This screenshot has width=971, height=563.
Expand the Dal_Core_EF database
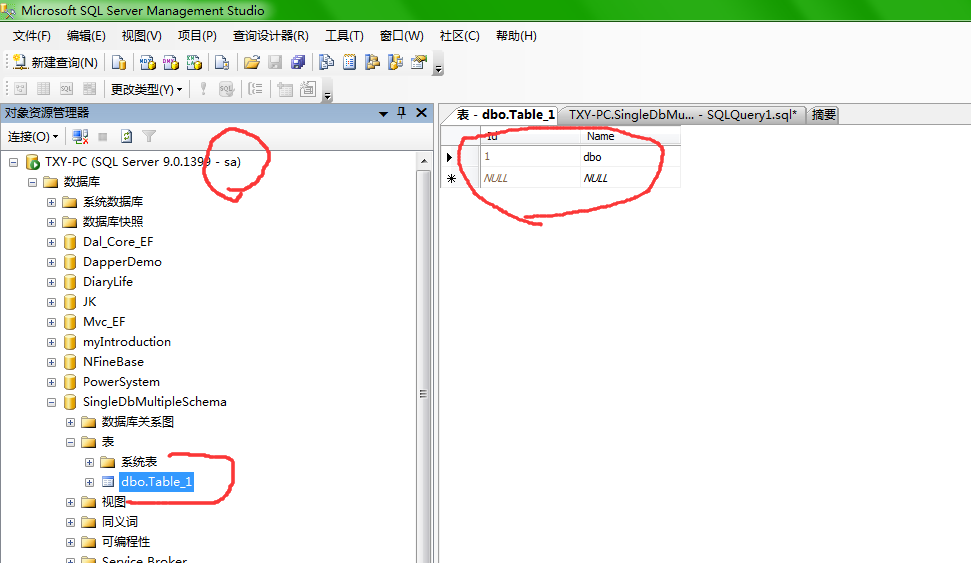pos(51,242)
